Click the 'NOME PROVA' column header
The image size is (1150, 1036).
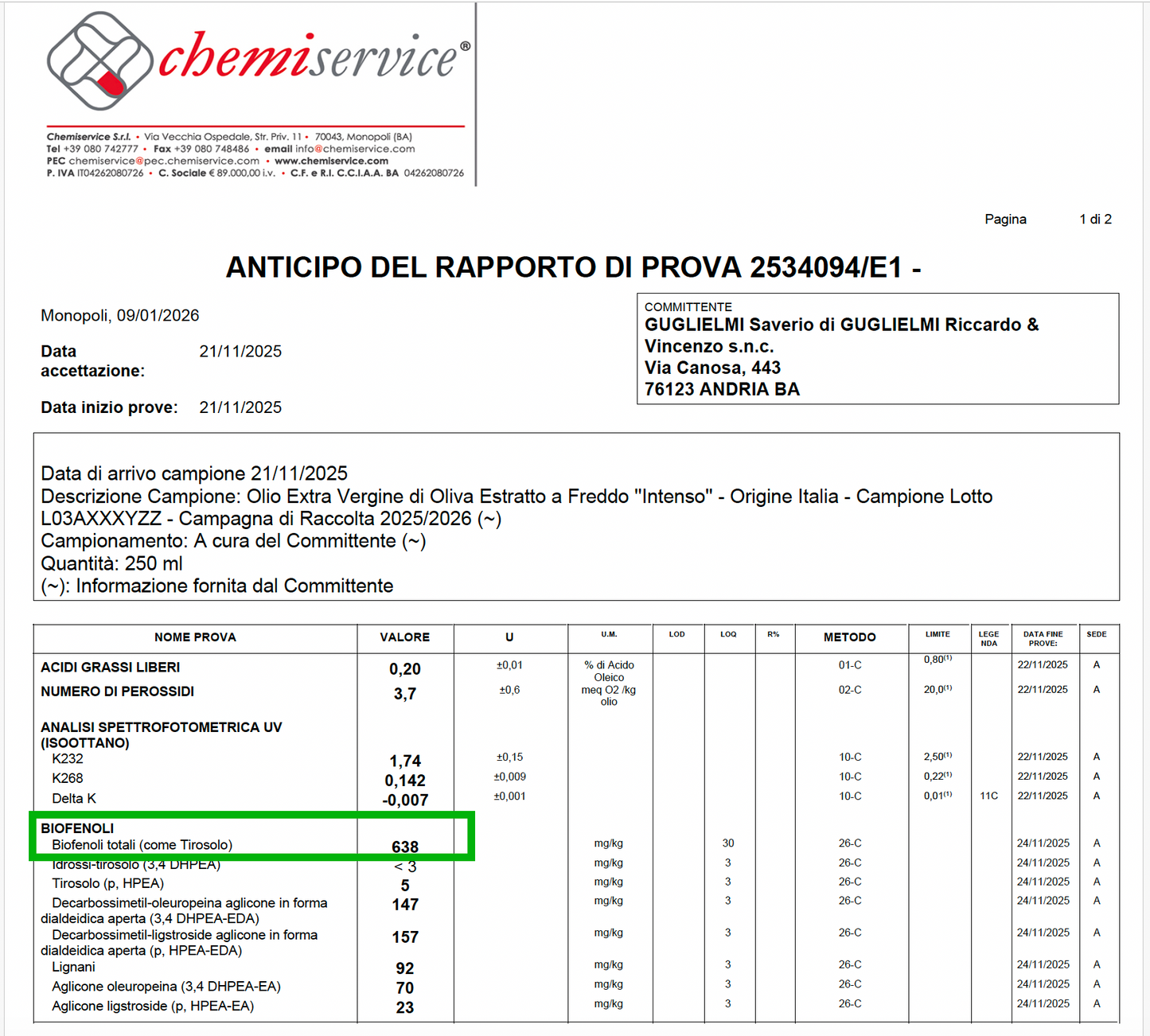click(x=195, y=637)
